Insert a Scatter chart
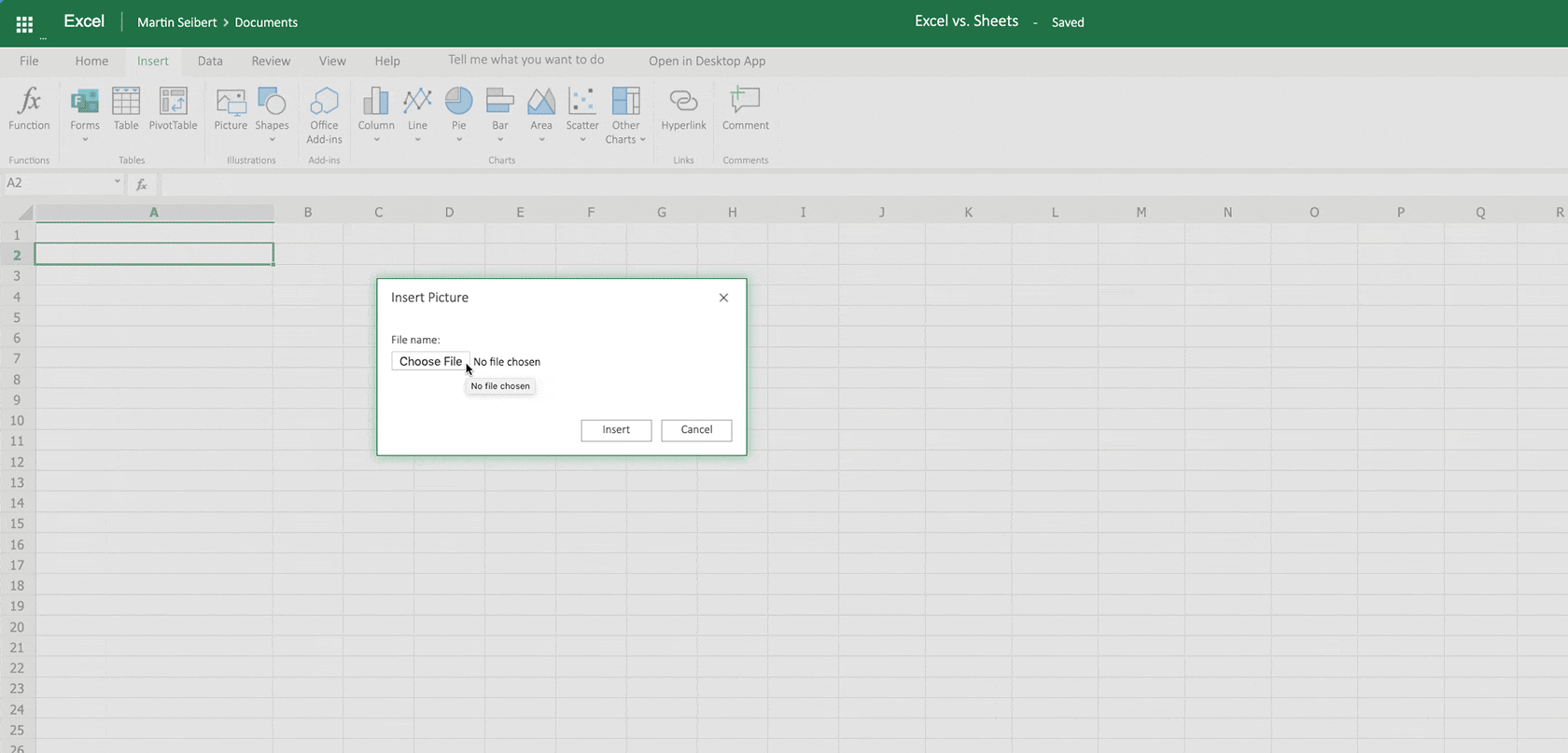This screenshot has width=1568, height=753. pos(582,101)
